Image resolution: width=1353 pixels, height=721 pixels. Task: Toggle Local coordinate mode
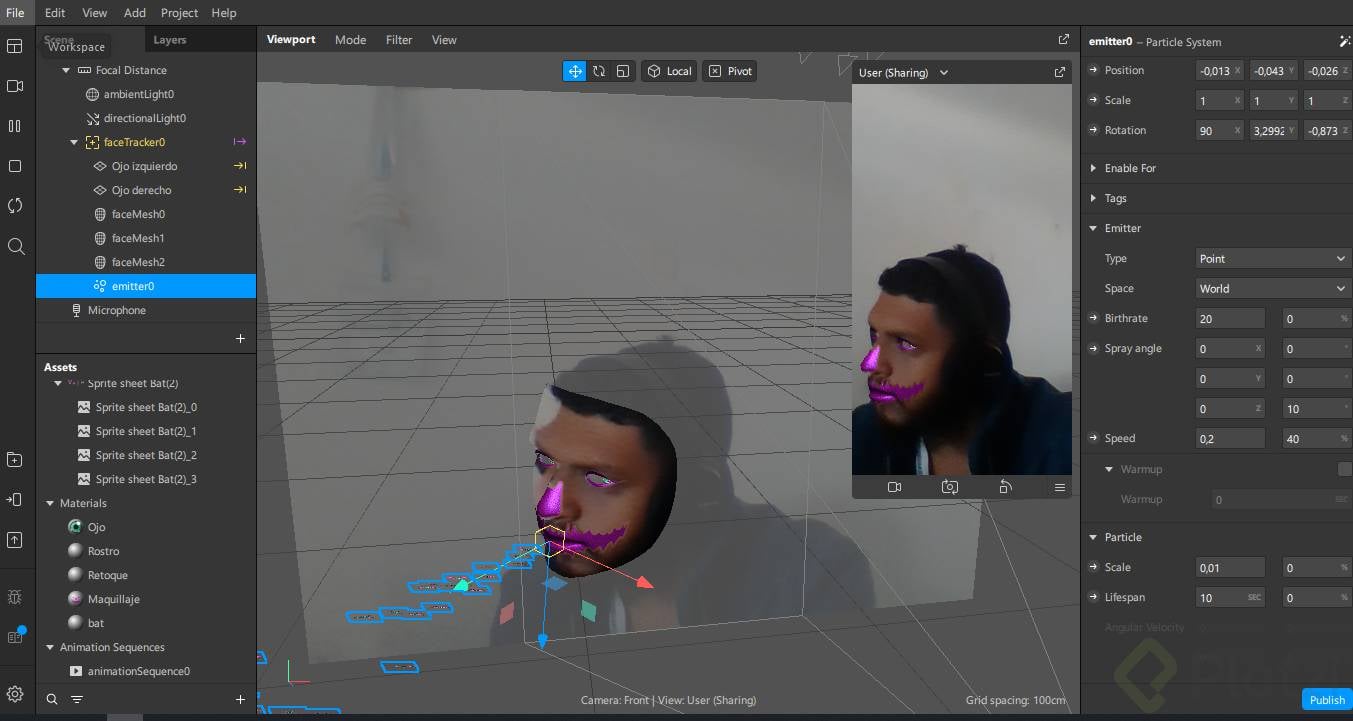point(669,71)
